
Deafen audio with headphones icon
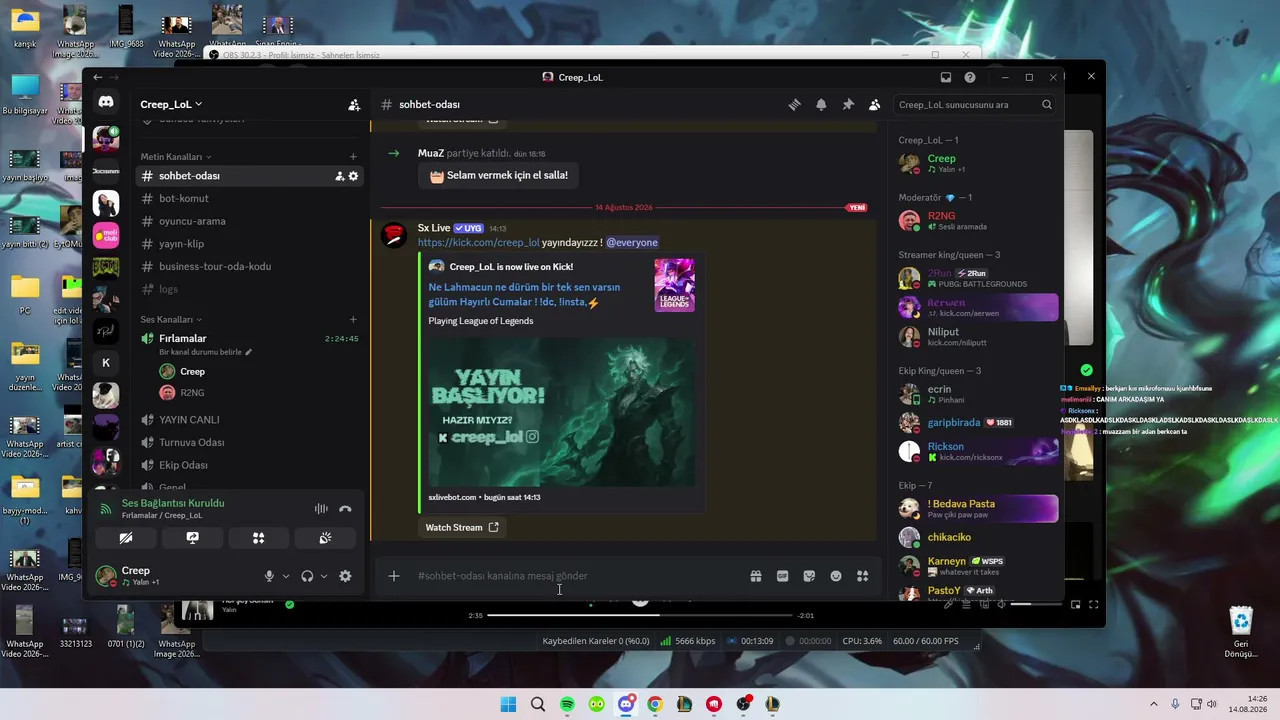tap(307, 576)
